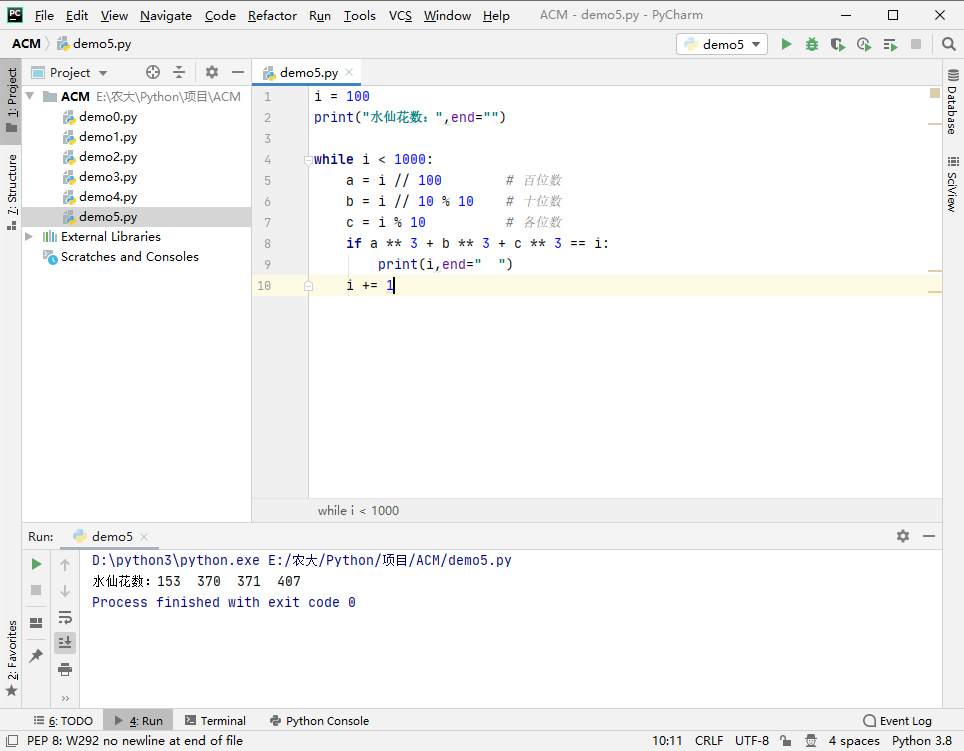Click the Python 3.8 interpreter in status bar

pos(921,741)
